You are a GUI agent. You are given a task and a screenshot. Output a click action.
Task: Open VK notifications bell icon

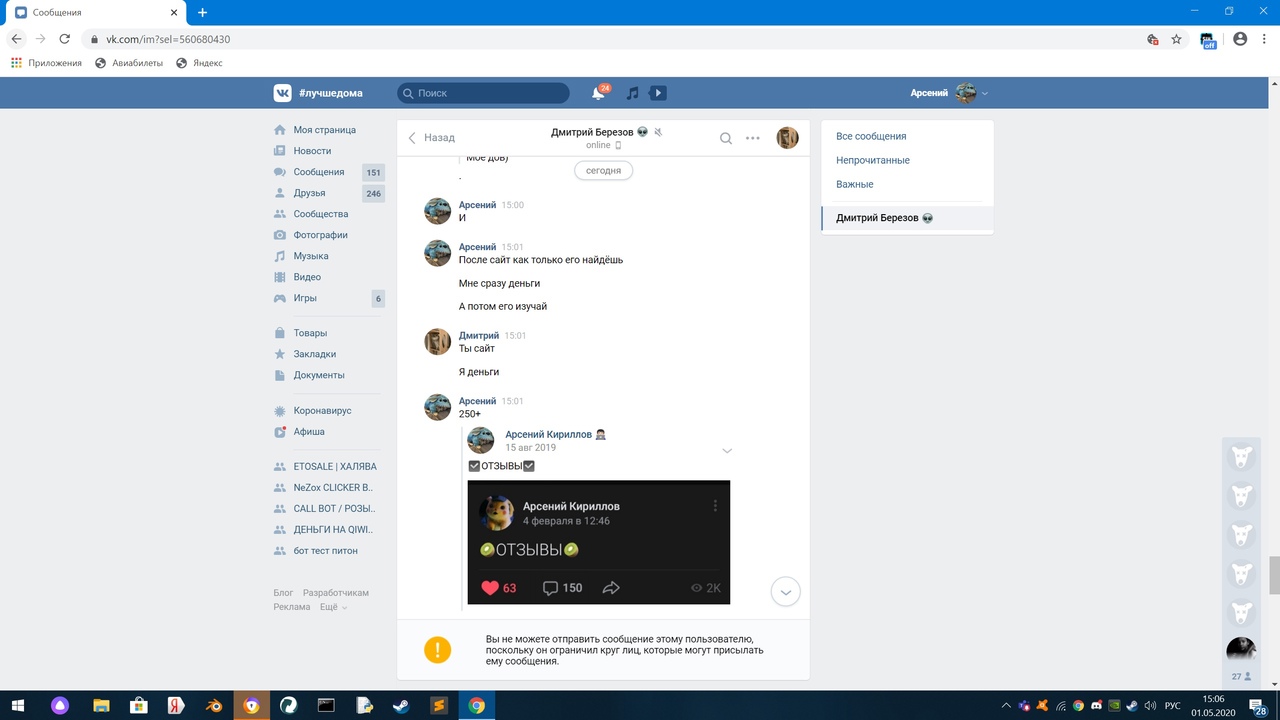pyautogui.click(x=598, y=93)
